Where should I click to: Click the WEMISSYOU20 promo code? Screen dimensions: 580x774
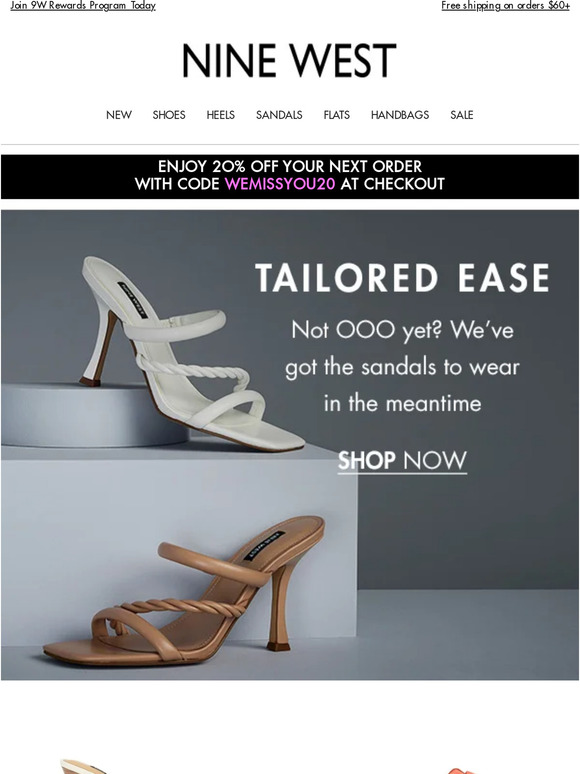(280, 184)
